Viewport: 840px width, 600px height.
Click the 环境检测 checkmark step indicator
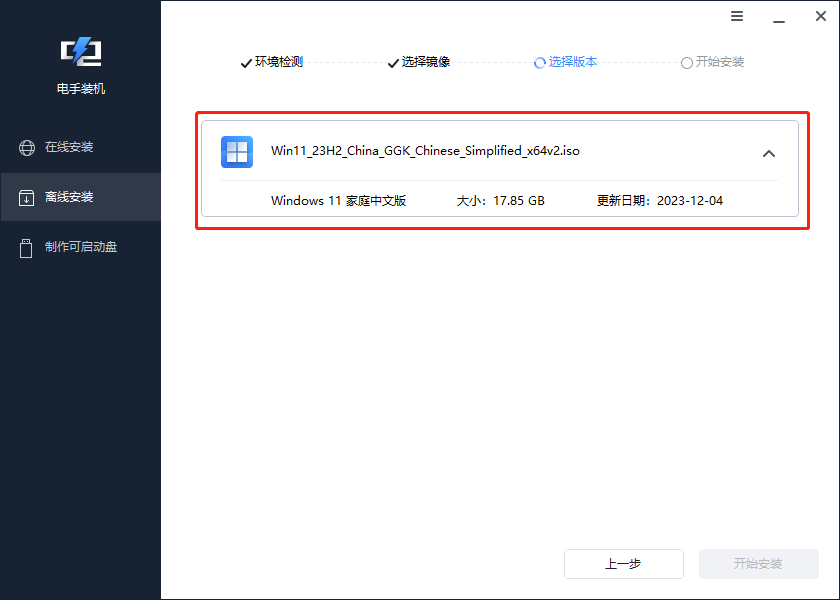(246, 62)
